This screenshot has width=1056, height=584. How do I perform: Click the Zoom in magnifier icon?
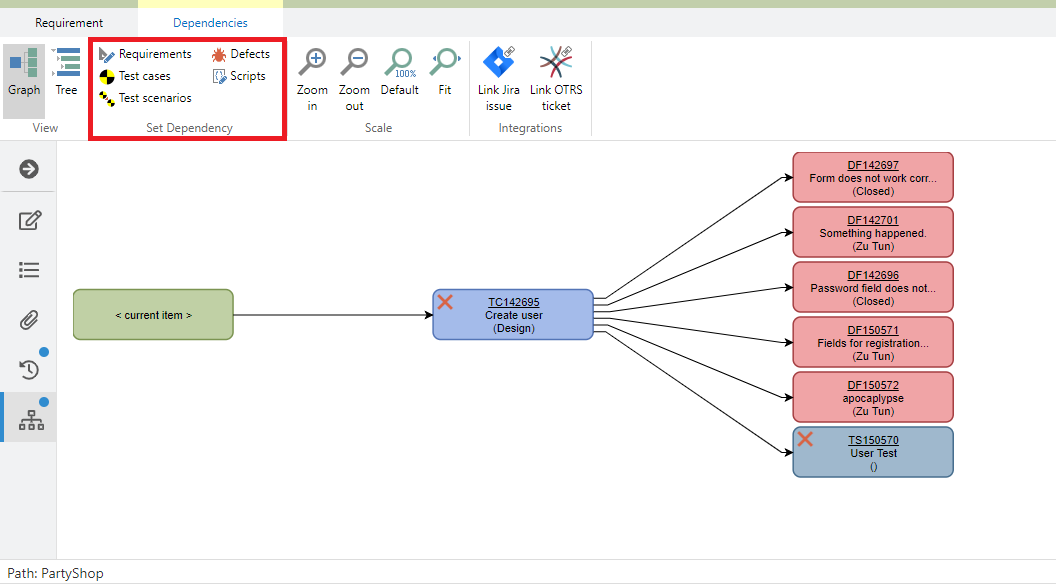pyautogui.click(x=313, y=64)
